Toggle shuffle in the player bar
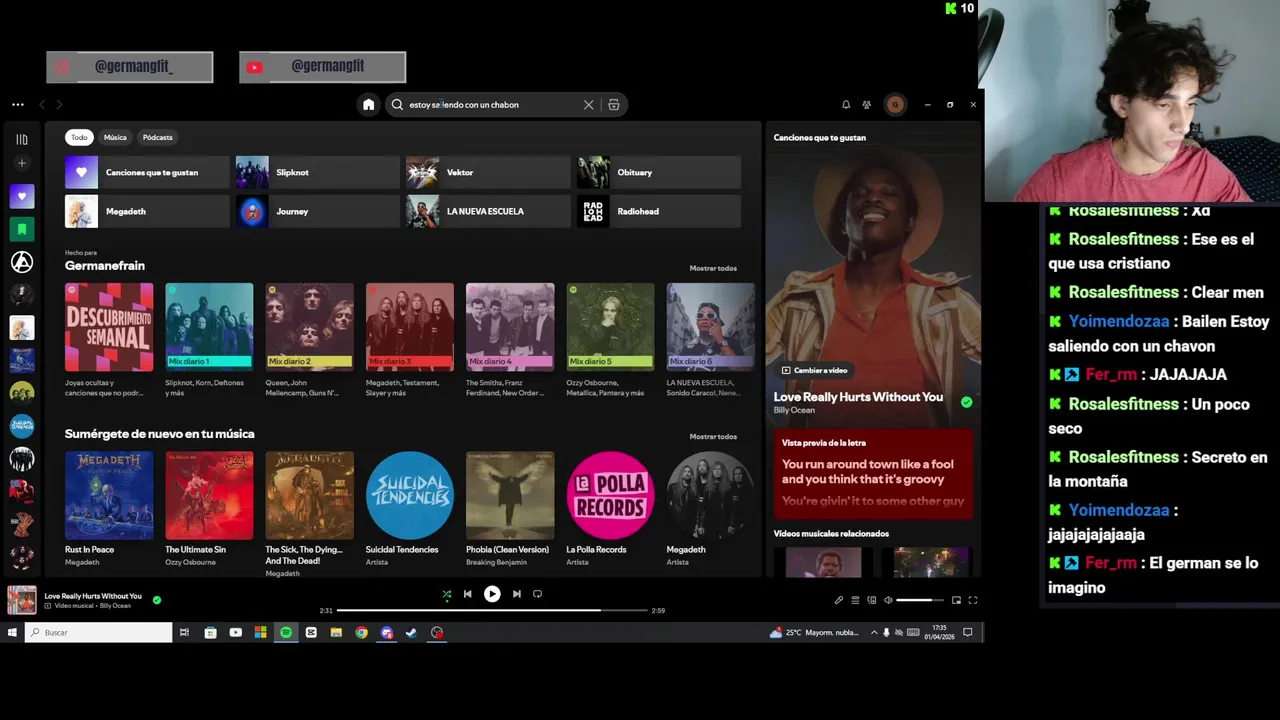Screen dimensions: 1280x720 point(447,594)
